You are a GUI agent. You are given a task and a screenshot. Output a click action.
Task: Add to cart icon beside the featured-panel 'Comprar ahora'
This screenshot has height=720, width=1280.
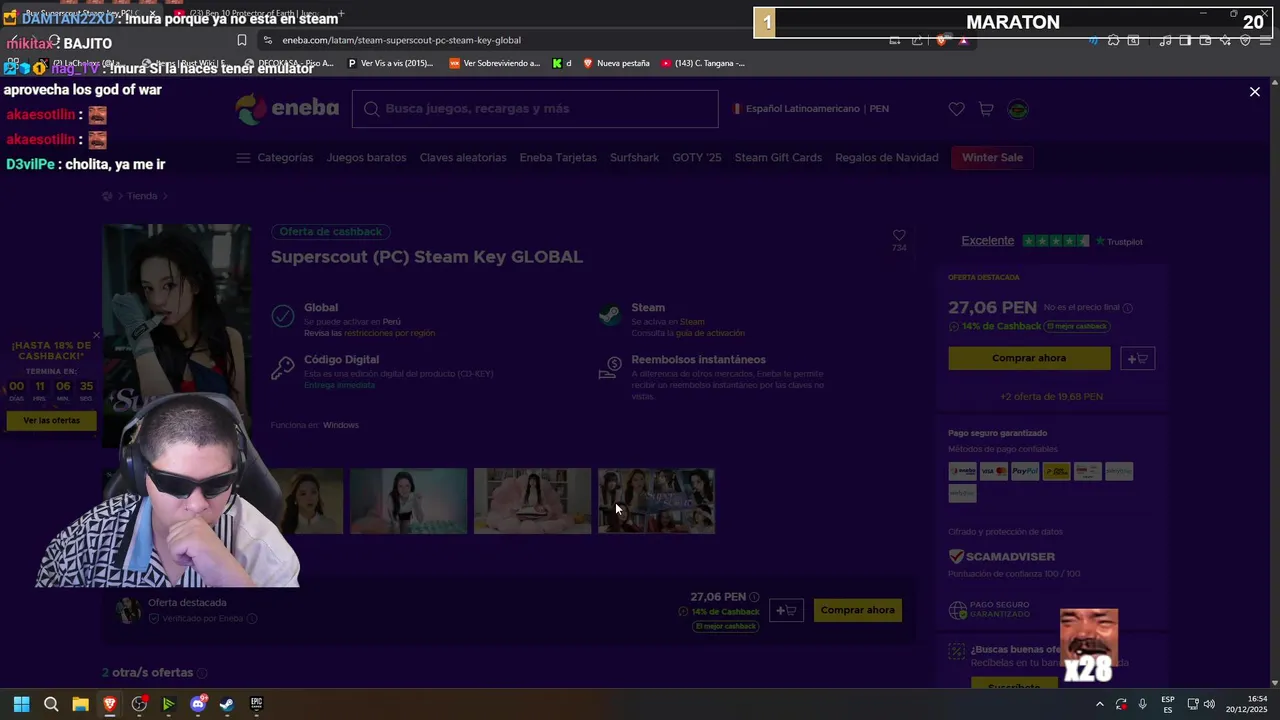(x=1138, y=358)
